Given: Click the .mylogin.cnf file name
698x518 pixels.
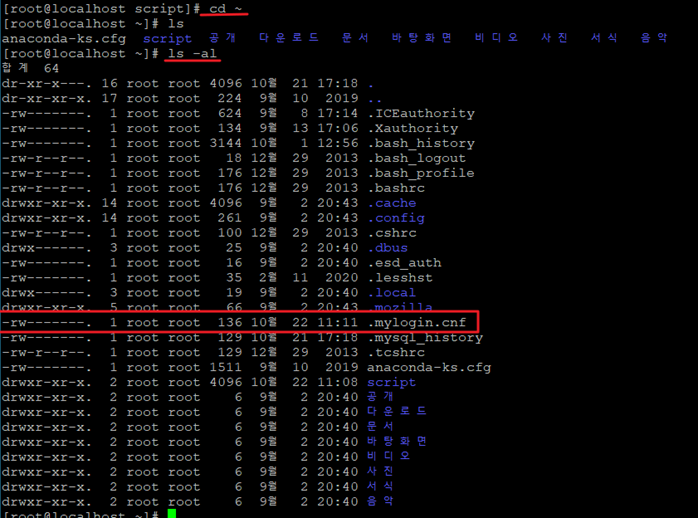Looking at the screenshot, I should pos(417,323).
